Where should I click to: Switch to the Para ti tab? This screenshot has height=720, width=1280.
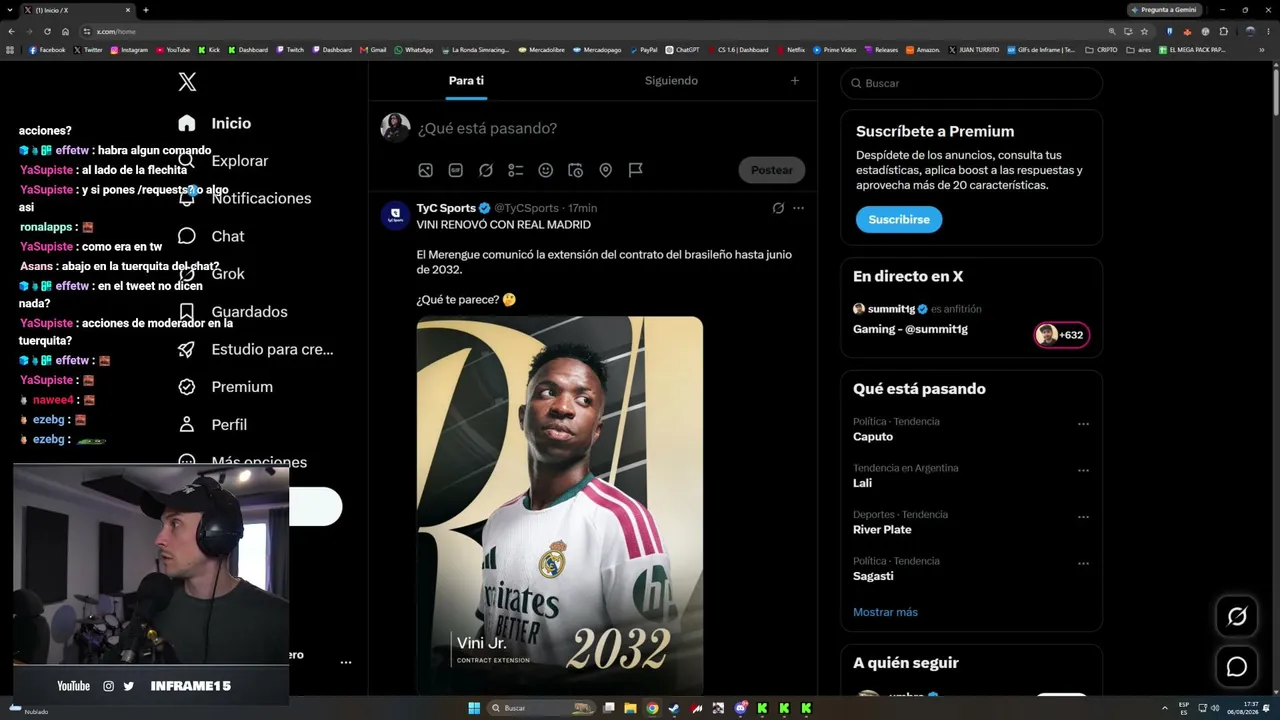coord(466,81)
